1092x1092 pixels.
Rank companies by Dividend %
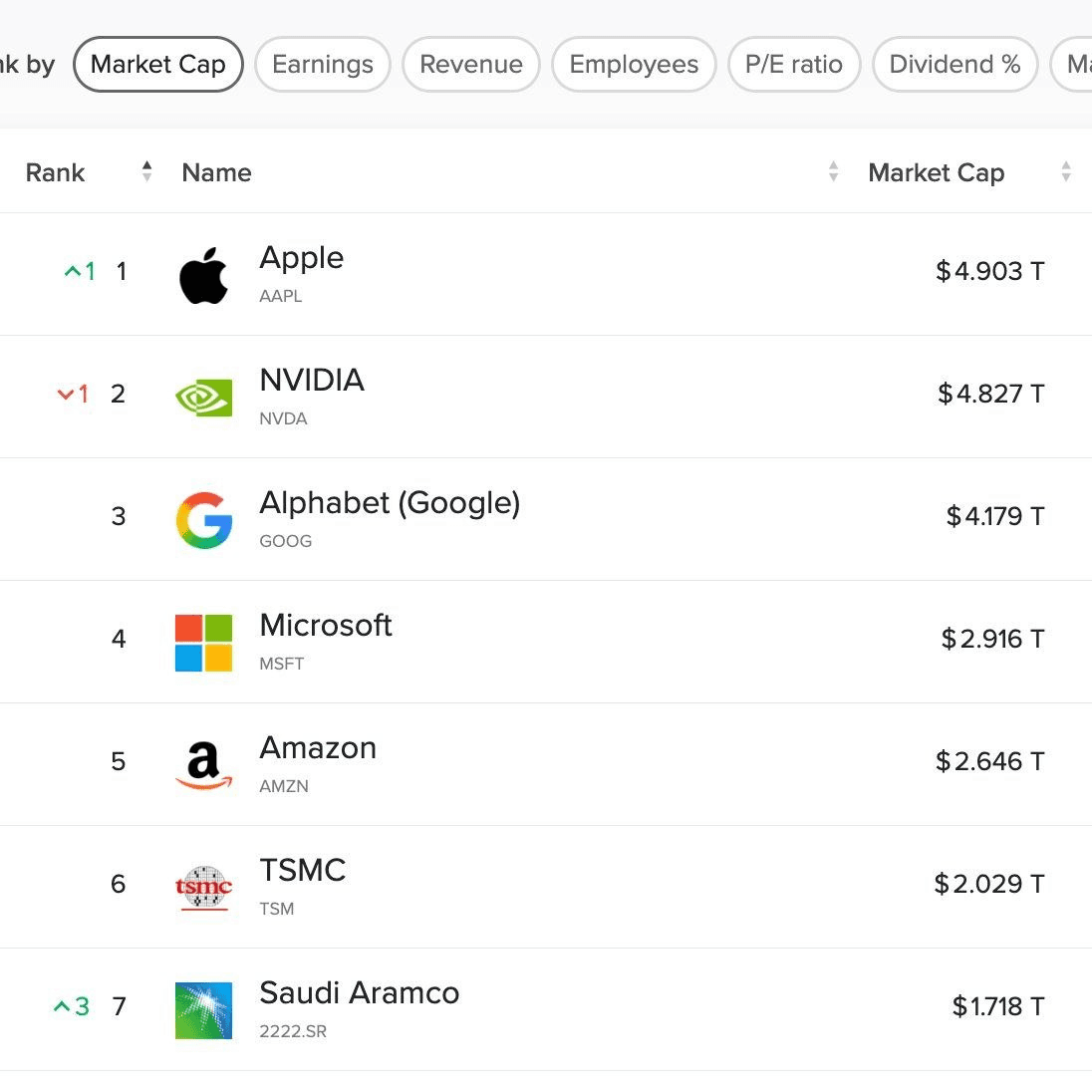955,64
